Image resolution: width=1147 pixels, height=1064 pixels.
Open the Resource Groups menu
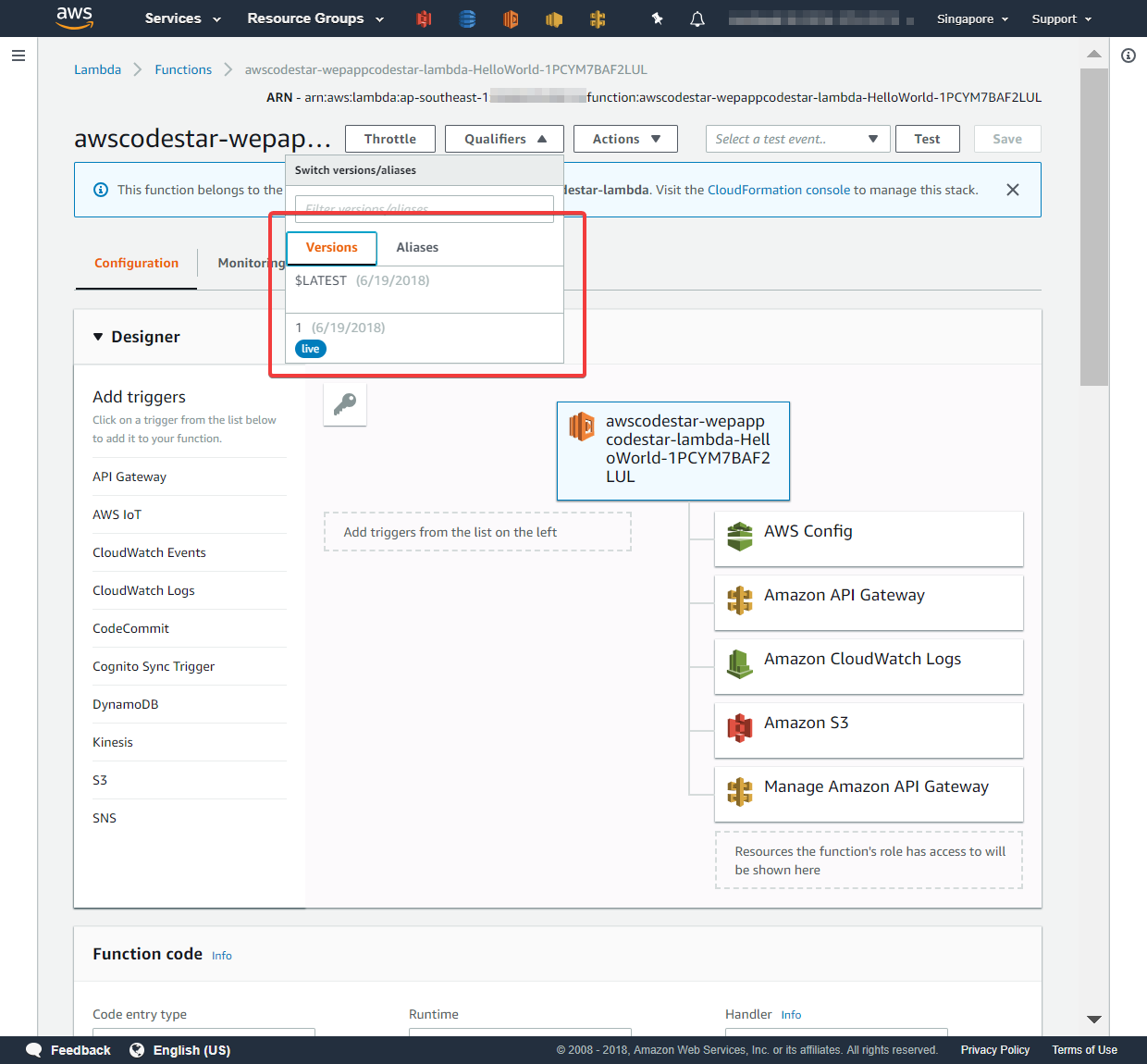coord(315,19)
